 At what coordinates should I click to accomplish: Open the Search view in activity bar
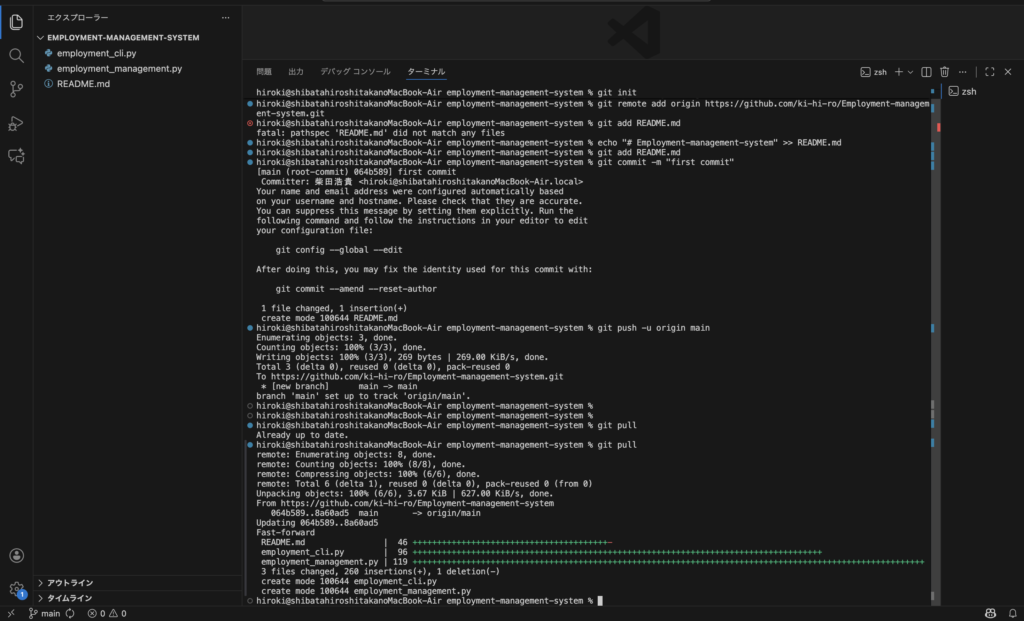point(16,55)
